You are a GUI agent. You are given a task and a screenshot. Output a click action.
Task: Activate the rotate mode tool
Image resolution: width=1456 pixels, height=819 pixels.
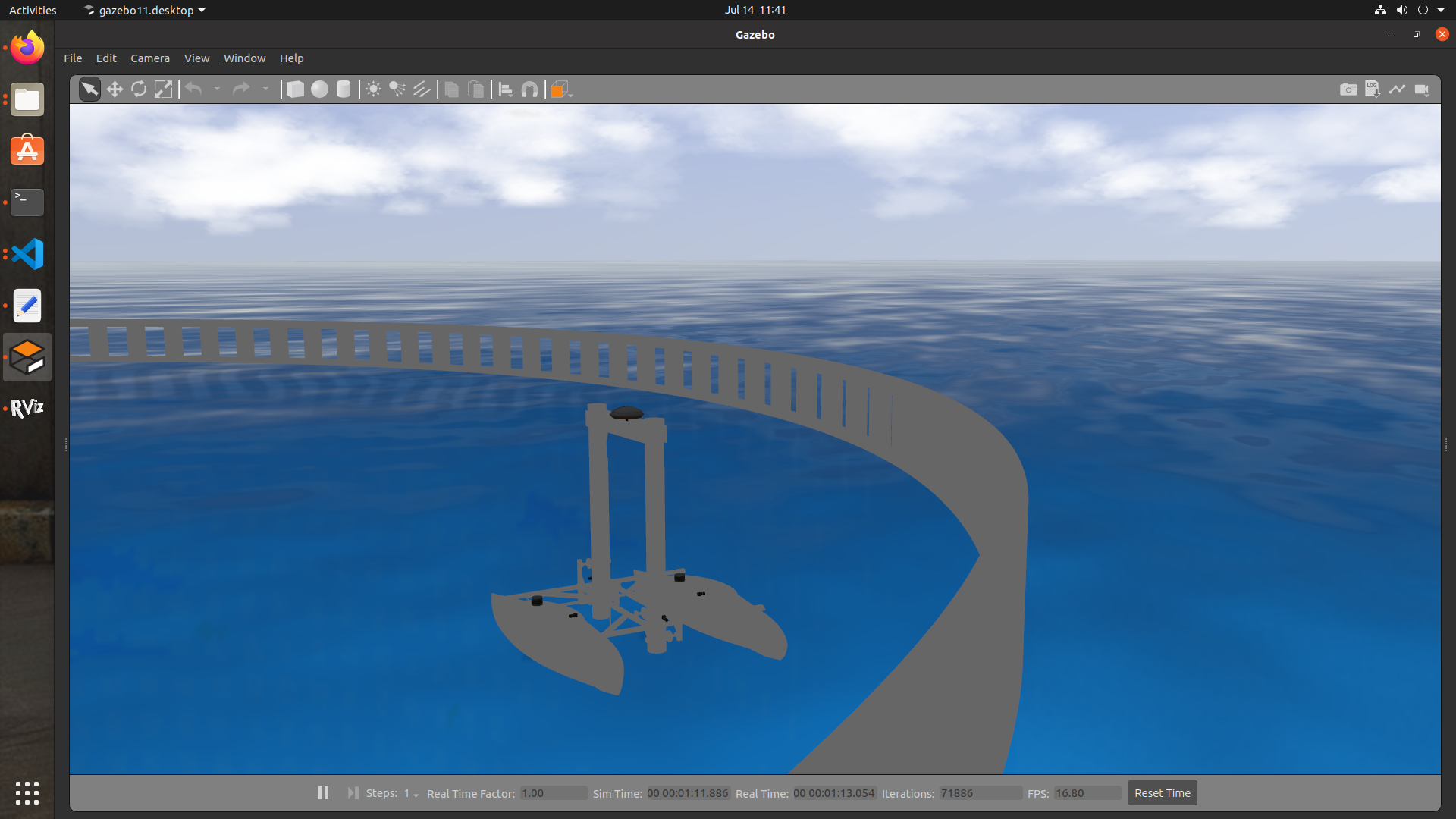139,89
